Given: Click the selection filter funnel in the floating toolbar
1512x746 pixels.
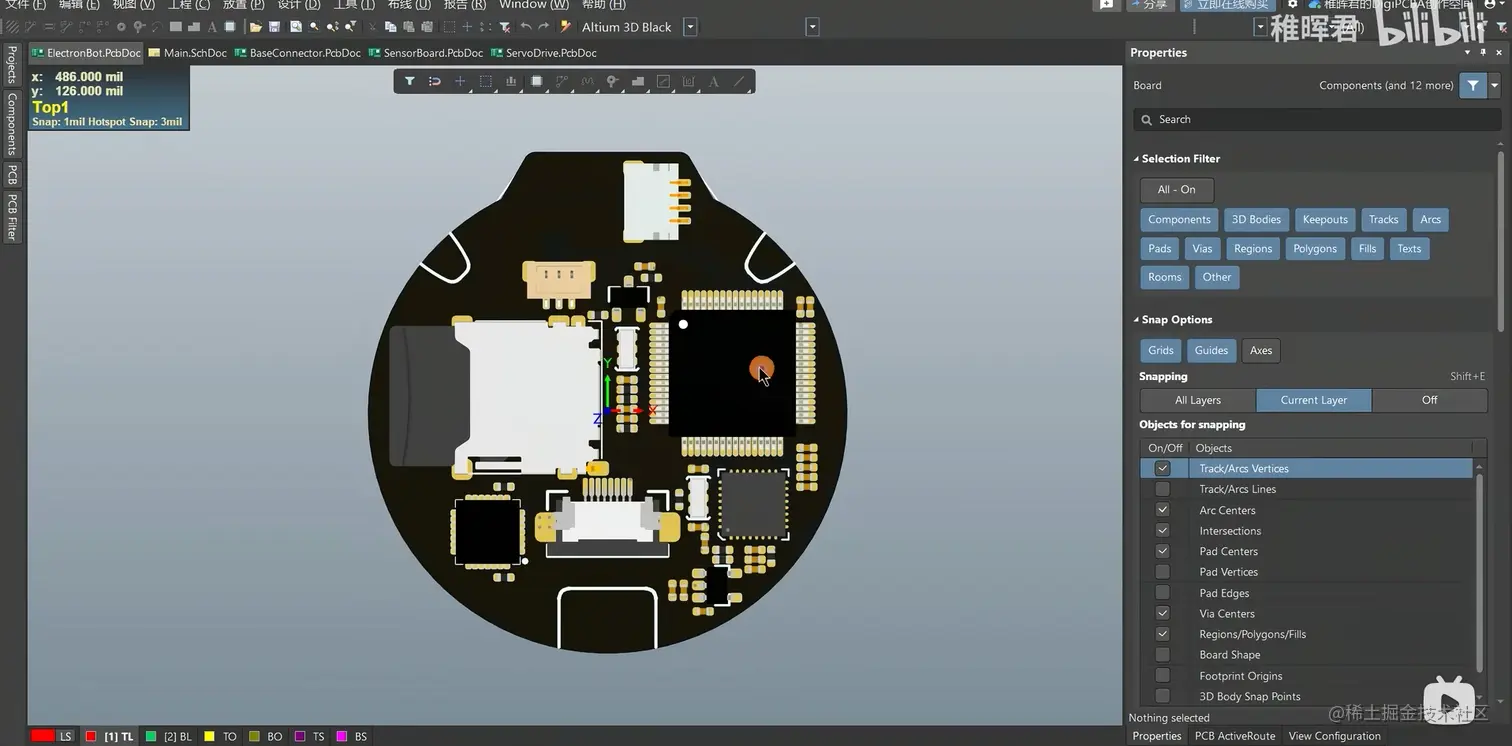Looking at the screenshot, I should click(409, 81).
